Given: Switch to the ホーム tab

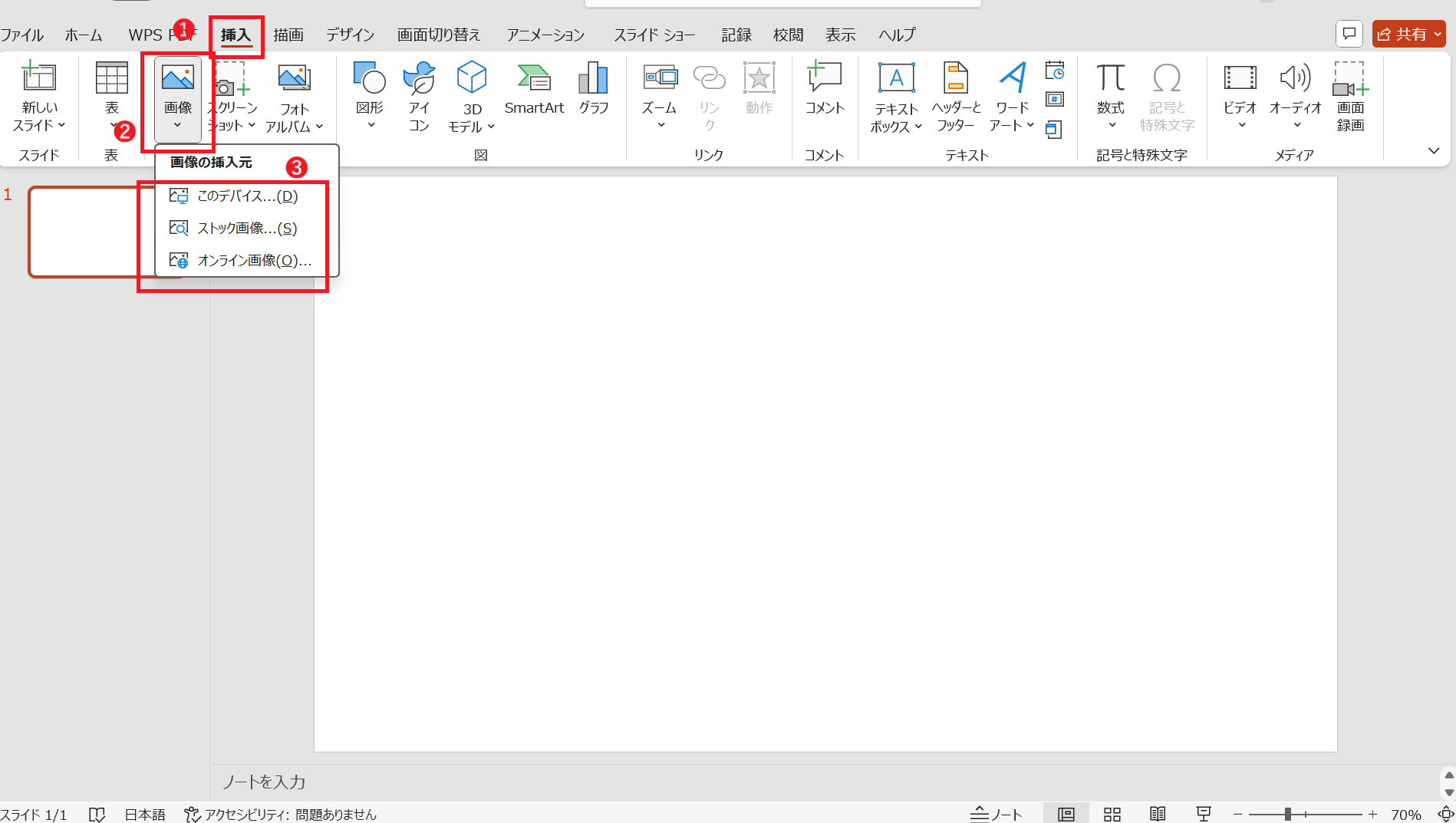Looking at the screenshot, I should point(83,34).
